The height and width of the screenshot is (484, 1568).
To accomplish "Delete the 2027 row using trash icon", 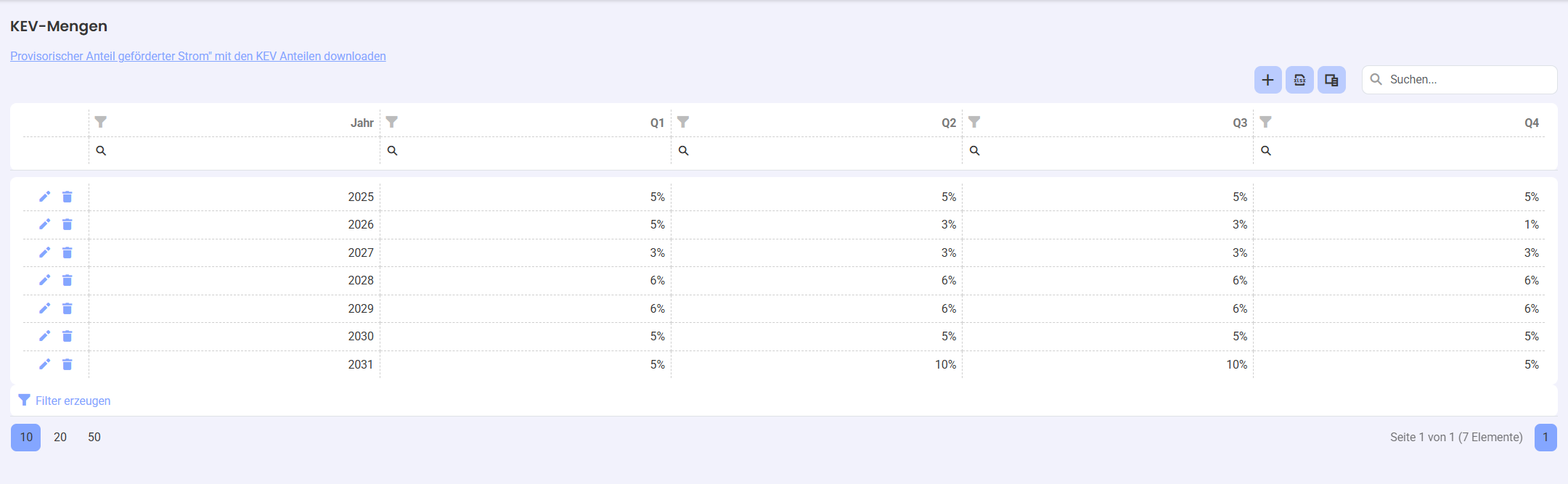I will click(x=68, y=253).
